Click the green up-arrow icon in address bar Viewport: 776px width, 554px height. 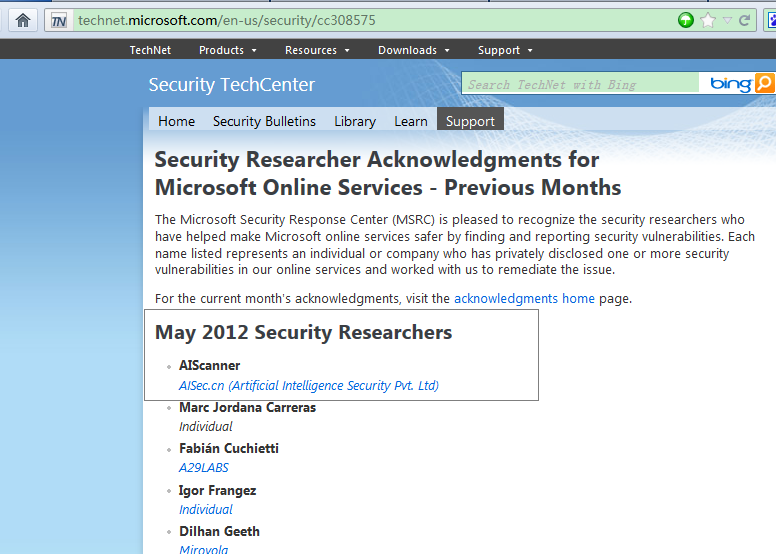click(686, 20)
